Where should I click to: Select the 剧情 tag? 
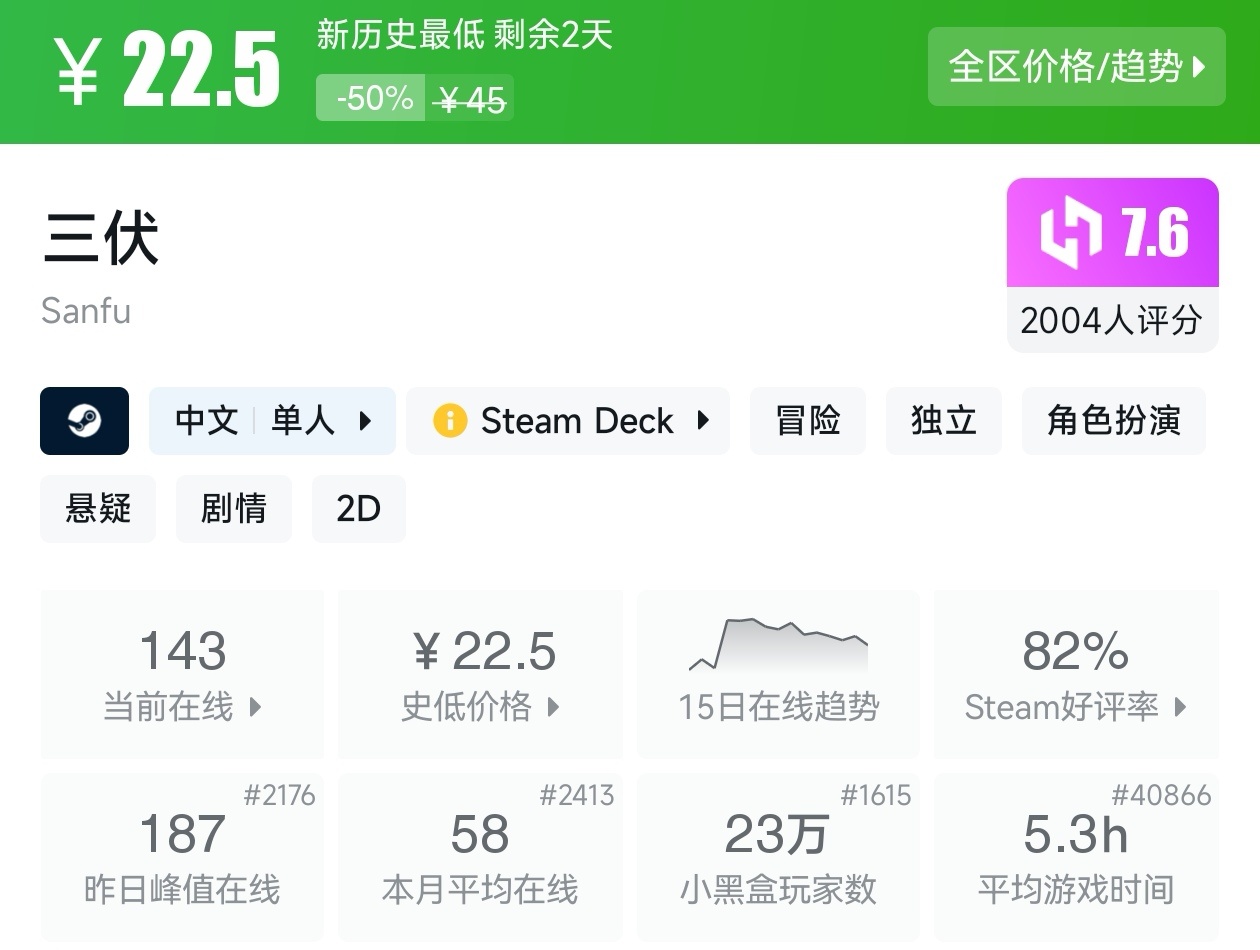(233, 509)
